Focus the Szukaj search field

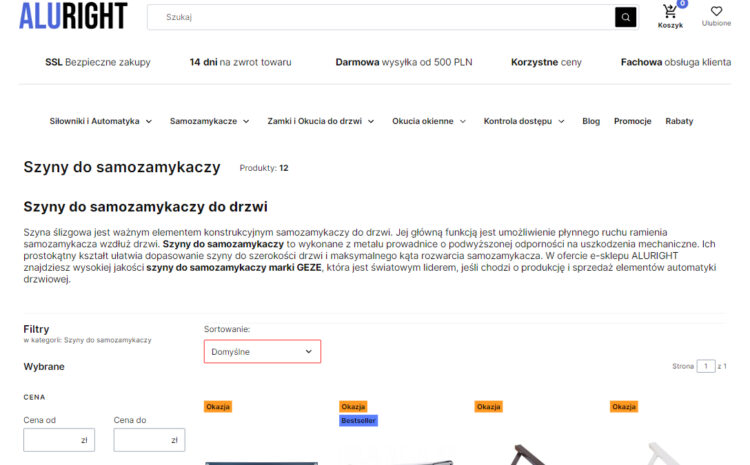(381, 17)
